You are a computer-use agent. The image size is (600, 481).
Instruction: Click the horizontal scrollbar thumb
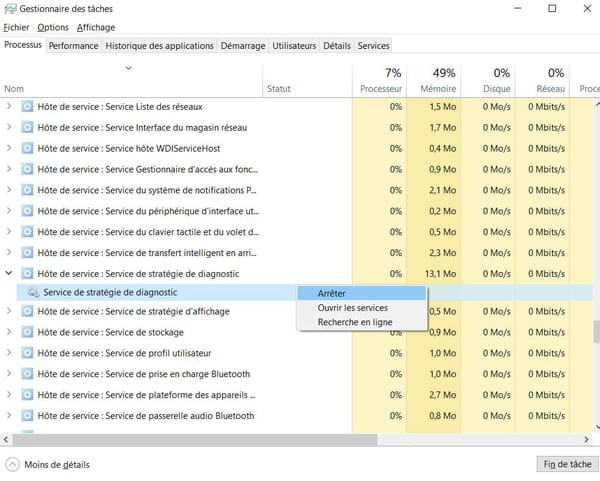(195, 440)
